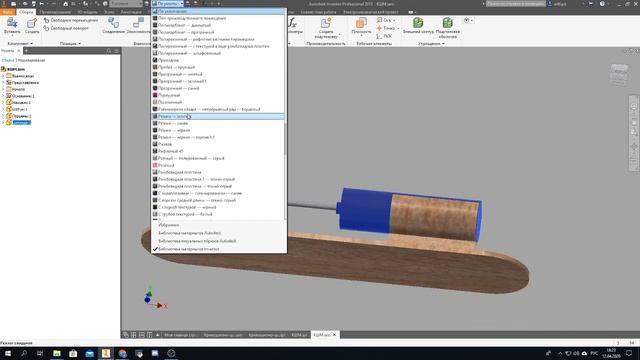Click the Orbit icon in the navigation bar
The width and height of the screenshot is (640, 360).
pos(633,146)
